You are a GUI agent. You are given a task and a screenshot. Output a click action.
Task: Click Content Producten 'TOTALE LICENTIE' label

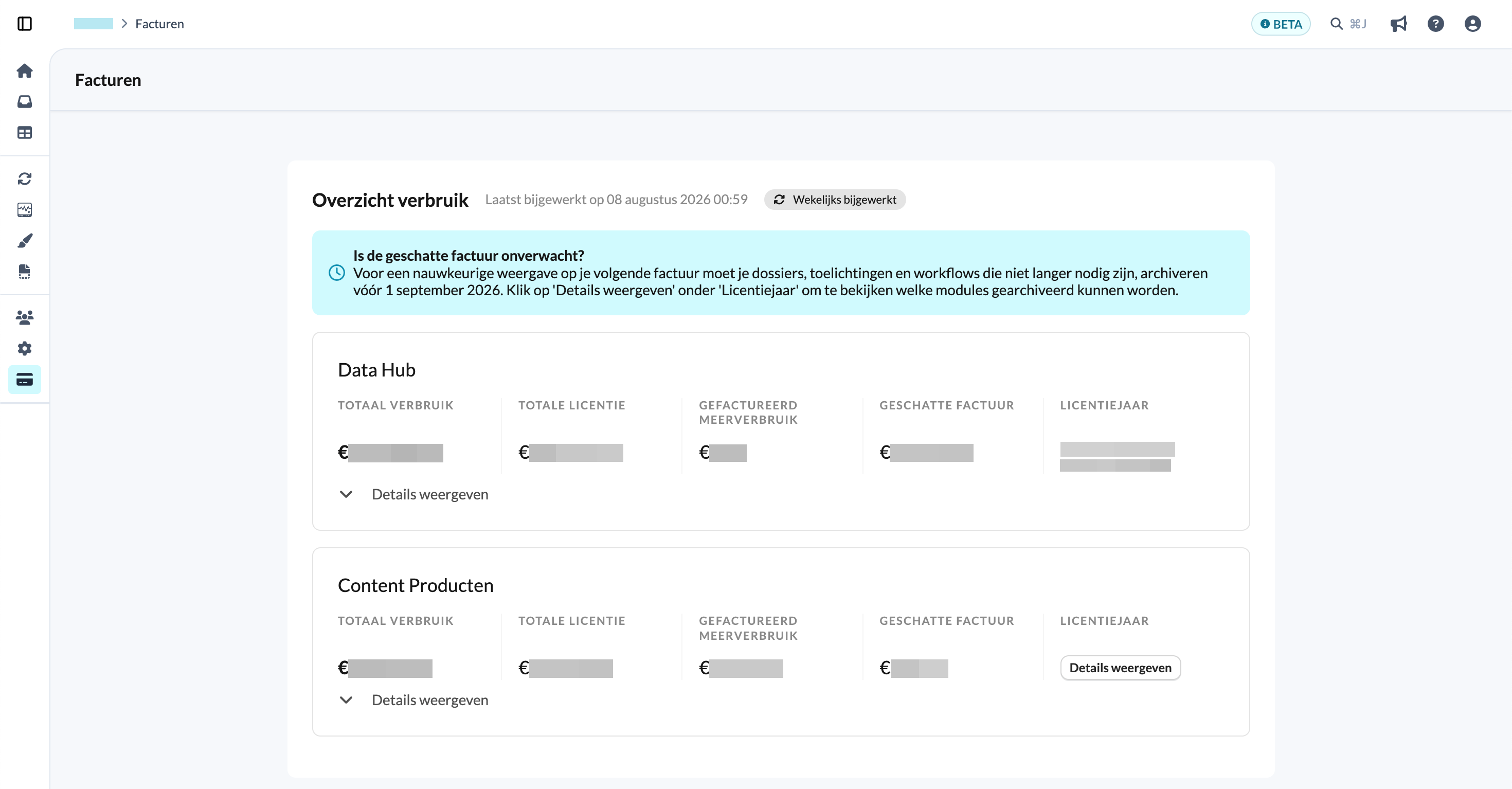572,620
